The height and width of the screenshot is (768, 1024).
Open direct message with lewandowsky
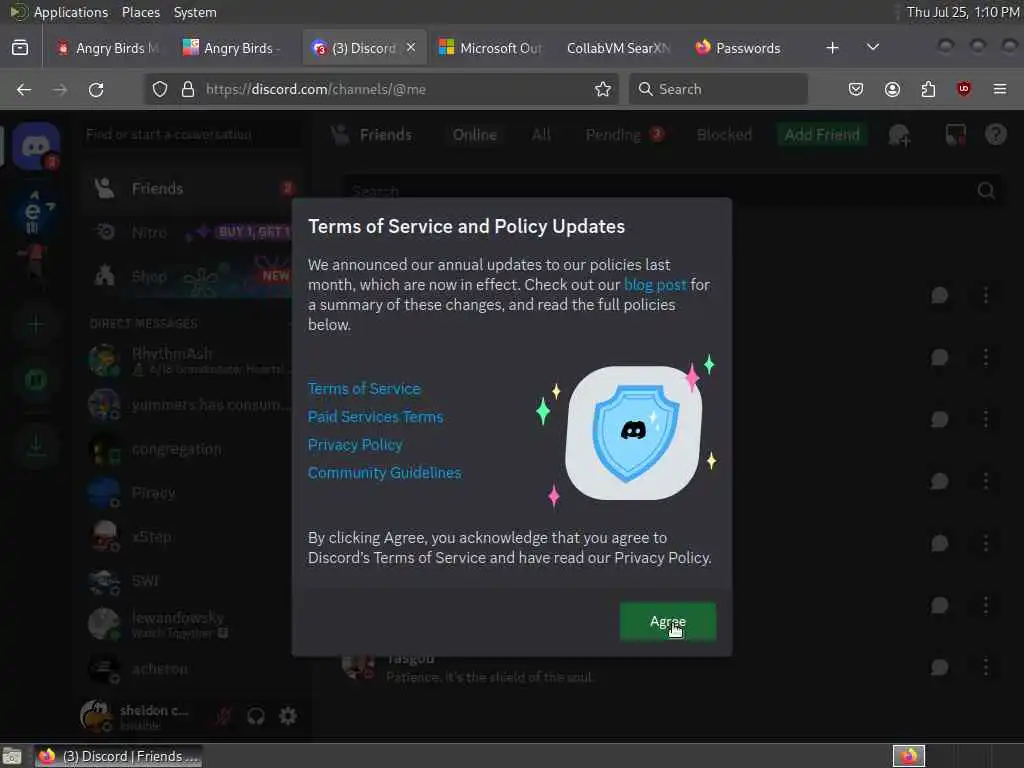pyautogui.click(x=193, y=624)
